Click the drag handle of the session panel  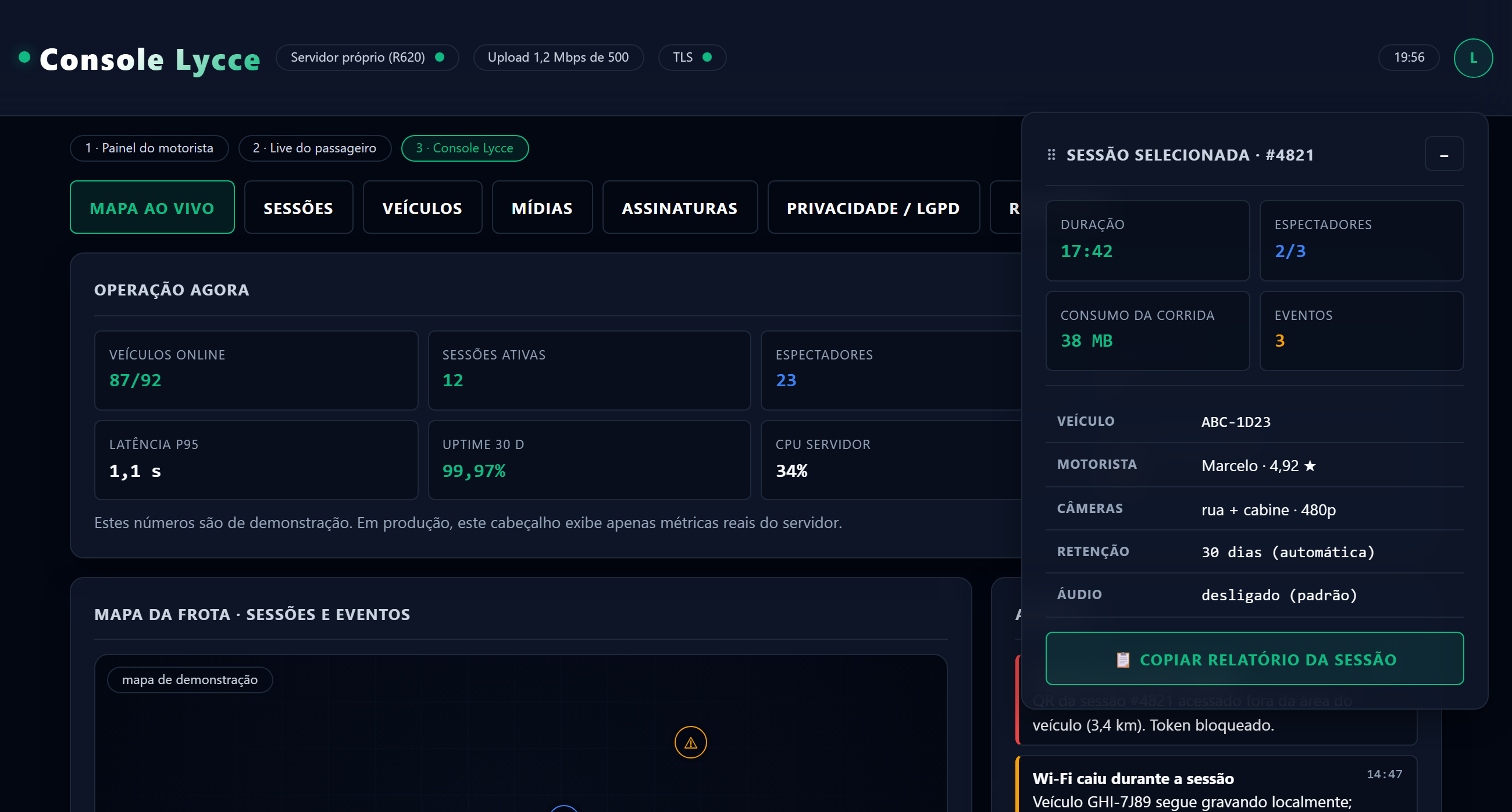point(1051,155)
